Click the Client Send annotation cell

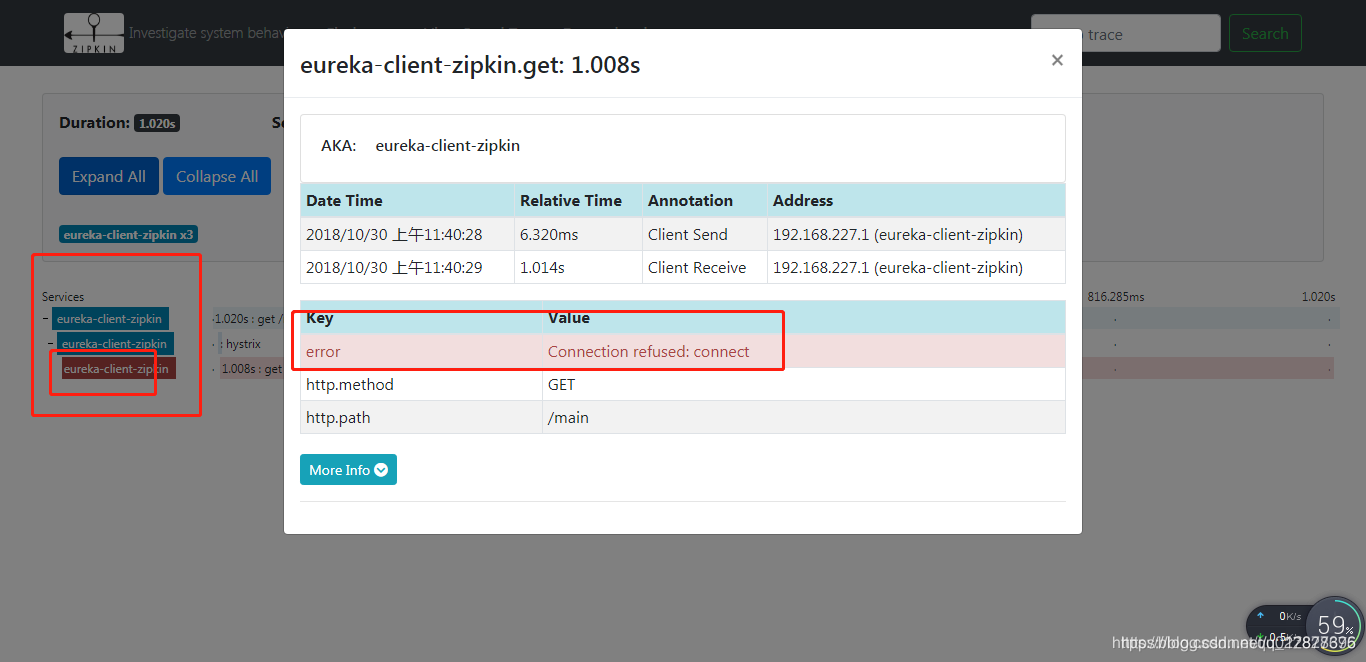tap(704, 234)
